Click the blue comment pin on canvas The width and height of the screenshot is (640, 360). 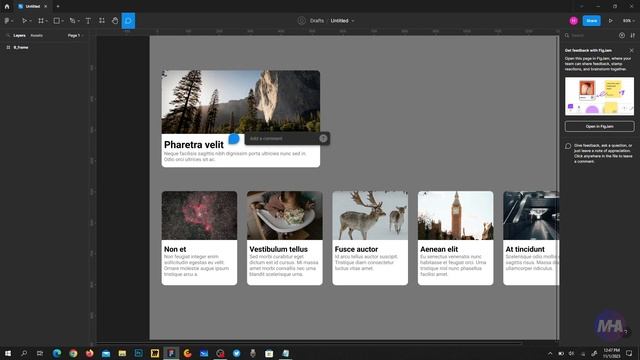233,139
